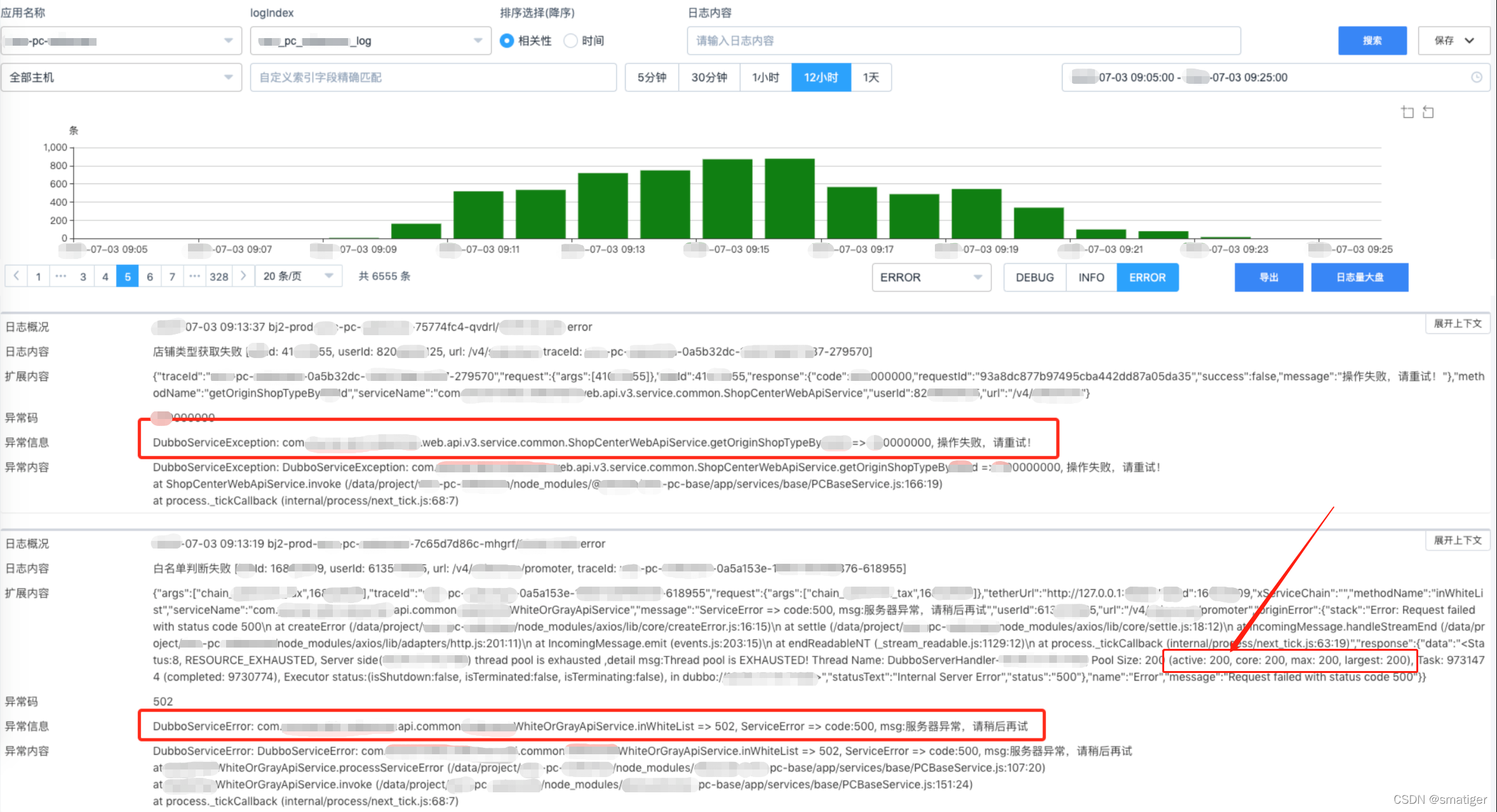Click the 搜索 search button
Screen dimensions: 1497x812
pos(1372,41)
